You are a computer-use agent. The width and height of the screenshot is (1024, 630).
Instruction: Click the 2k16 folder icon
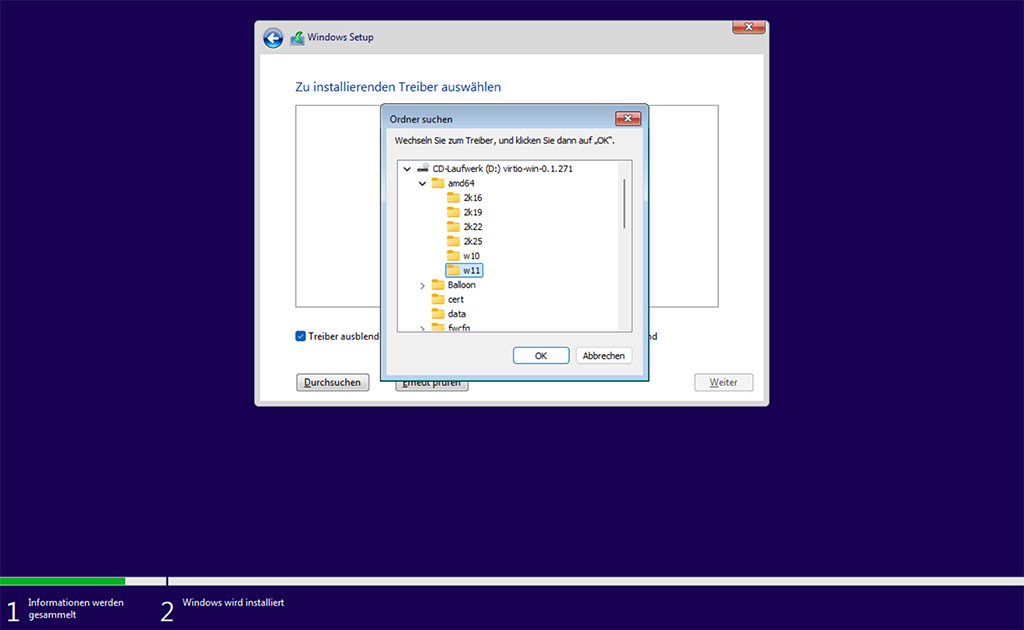(453, 197)
